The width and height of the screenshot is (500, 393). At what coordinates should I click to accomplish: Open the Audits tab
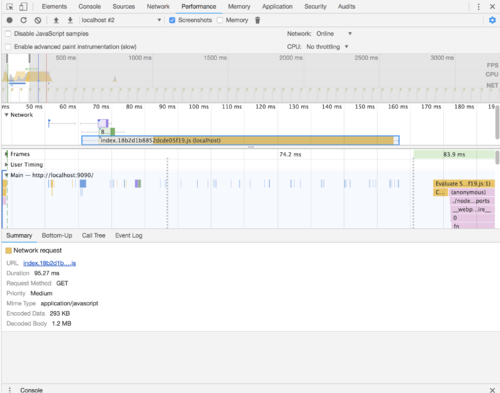[x=347, y=7]
